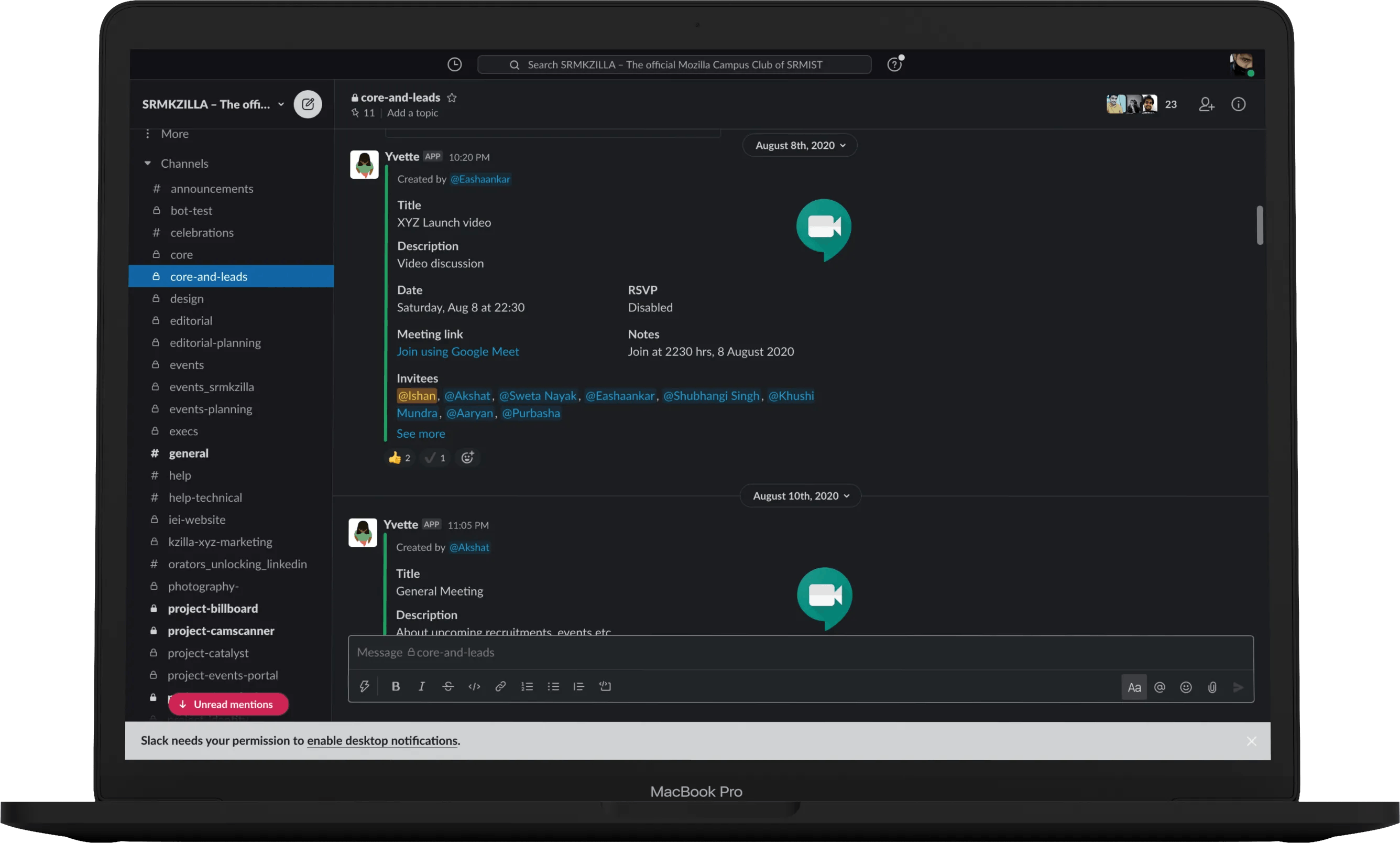Image resolution: width=1400 pixels, height=843 pixels.
Task: Click enable desktop notifications link
Action: click(x=382, y=741)
